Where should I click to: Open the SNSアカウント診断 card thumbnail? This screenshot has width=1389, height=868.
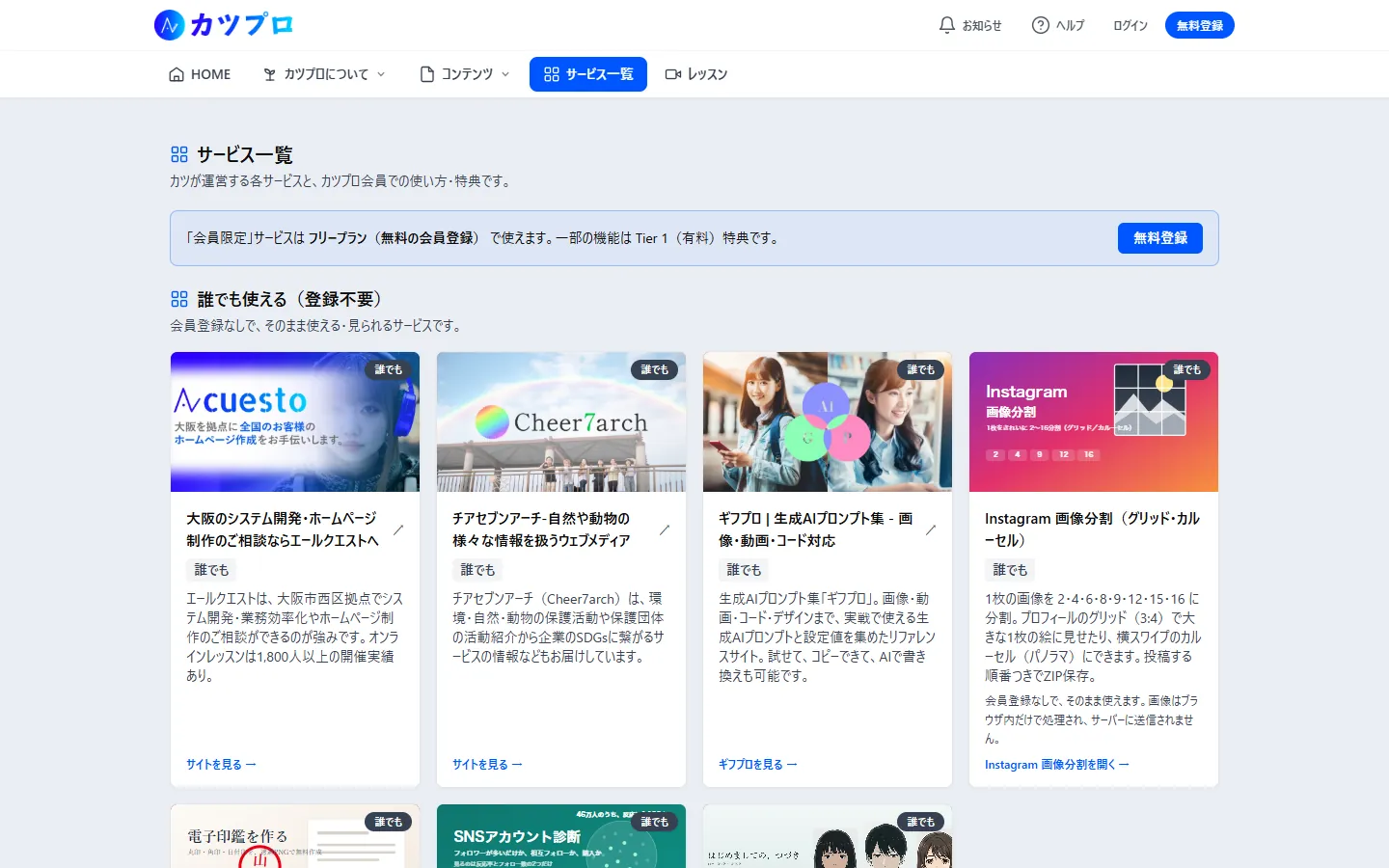click(x=561, y=836)
